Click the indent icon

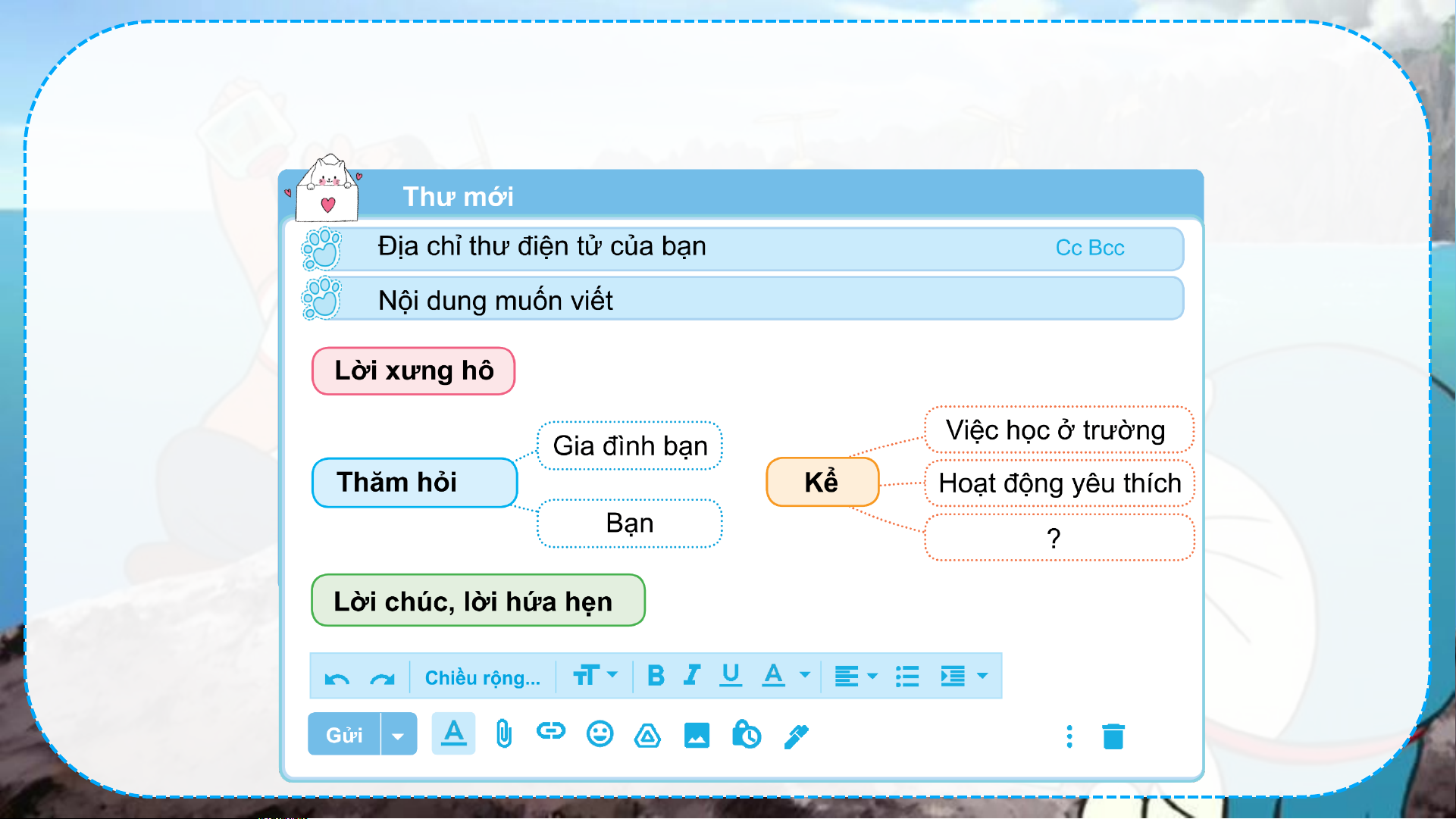point(953,676)
